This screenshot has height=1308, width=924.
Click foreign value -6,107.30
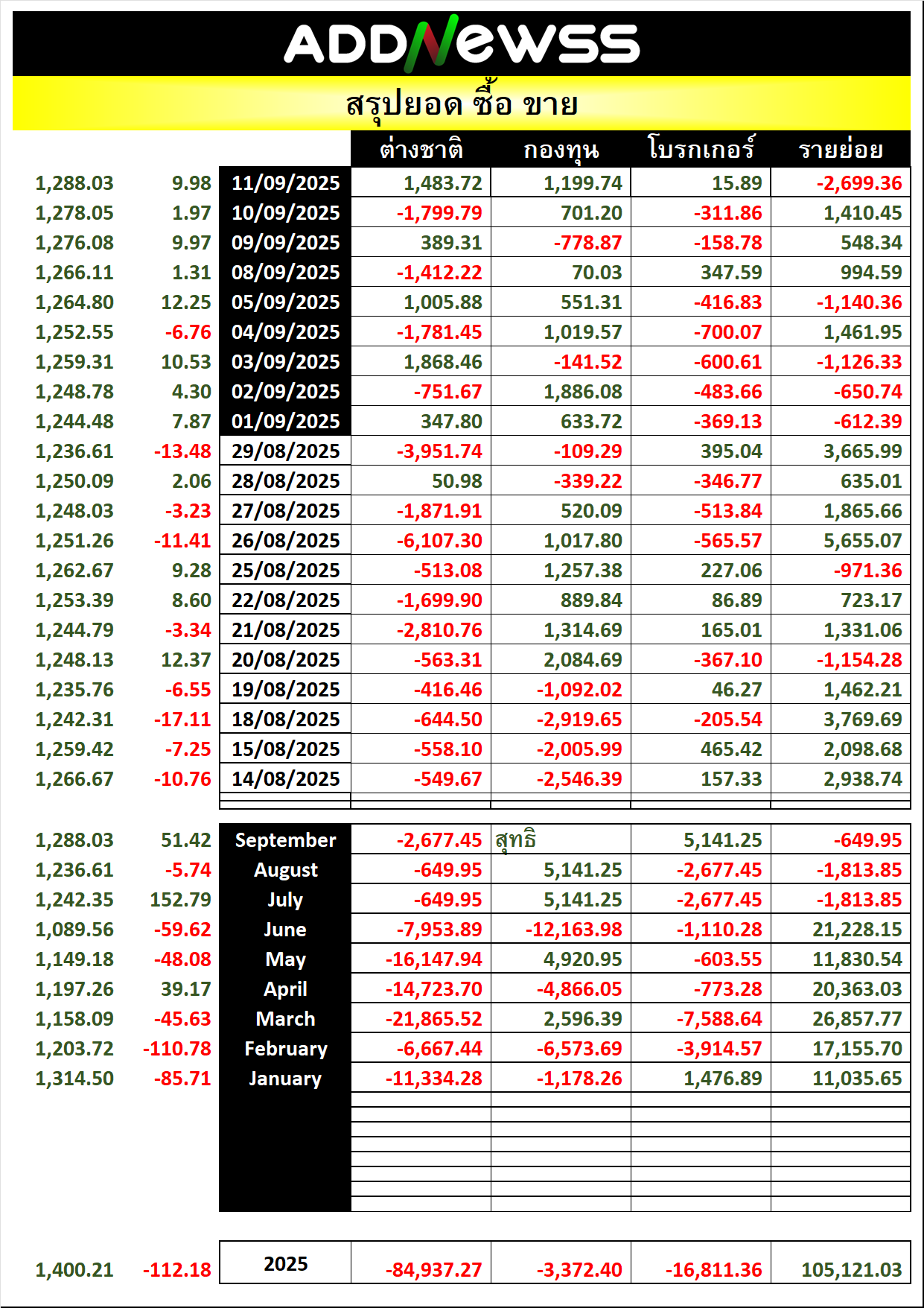(x=439, y=540)
